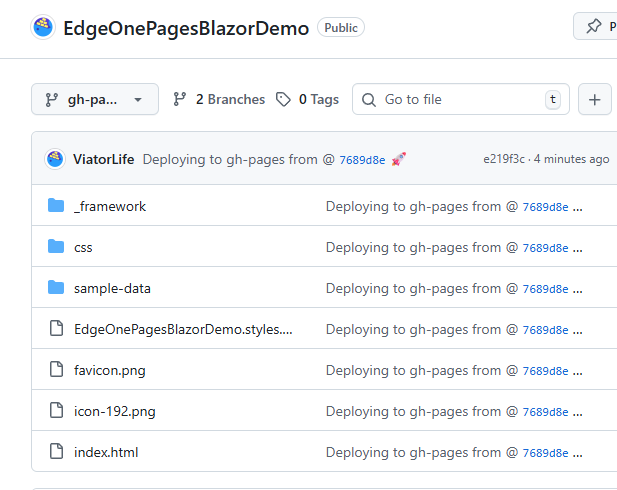
Task: Click commit message text in favicon.png row
Action: [422, 370]
